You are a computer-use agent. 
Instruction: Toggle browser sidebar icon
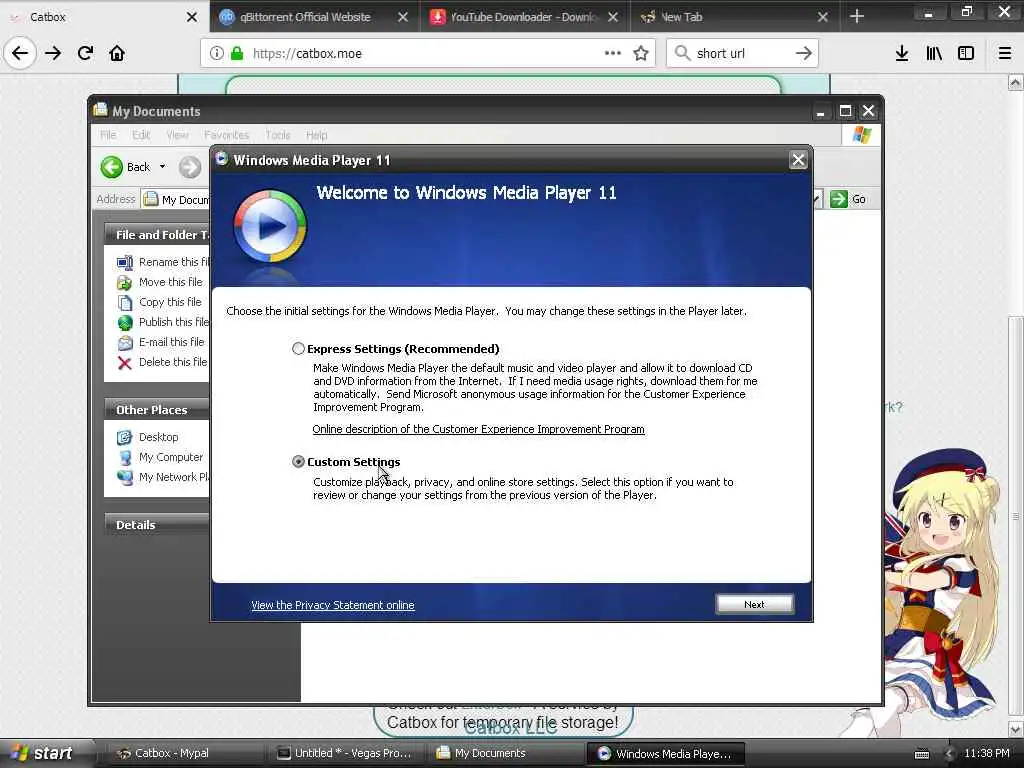tap(966, 54)
